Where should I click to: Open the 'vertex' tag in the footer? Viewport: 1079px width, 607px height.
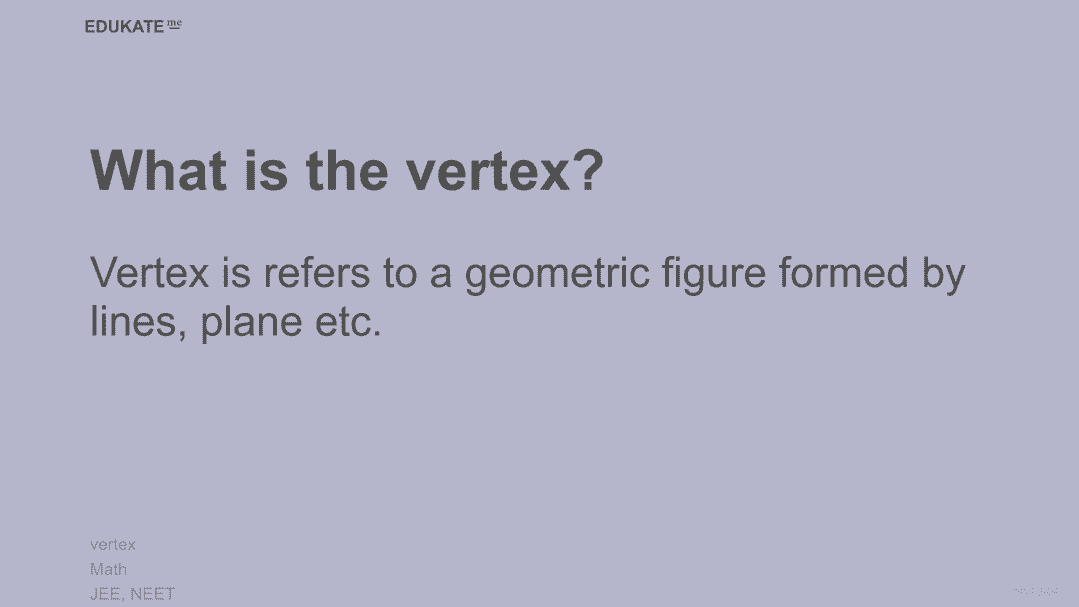113,545
